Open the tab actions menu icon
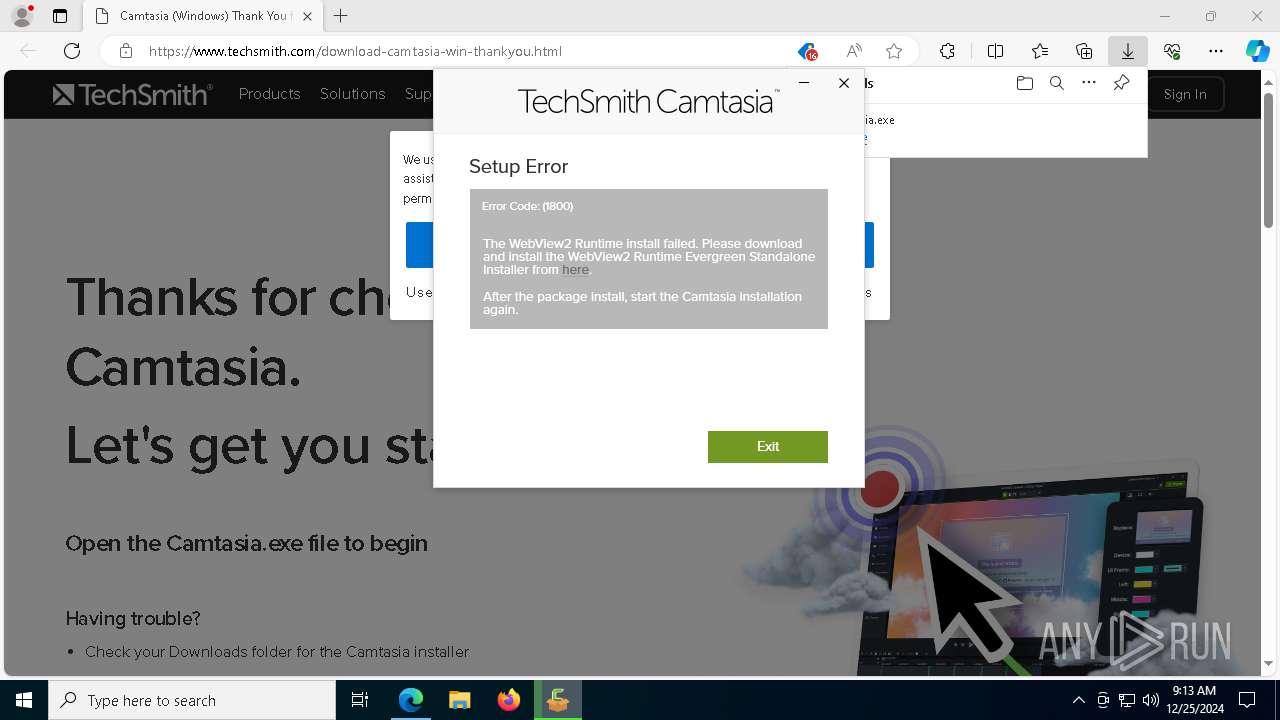Viewport: 1280px width, 720px height. 60,16
